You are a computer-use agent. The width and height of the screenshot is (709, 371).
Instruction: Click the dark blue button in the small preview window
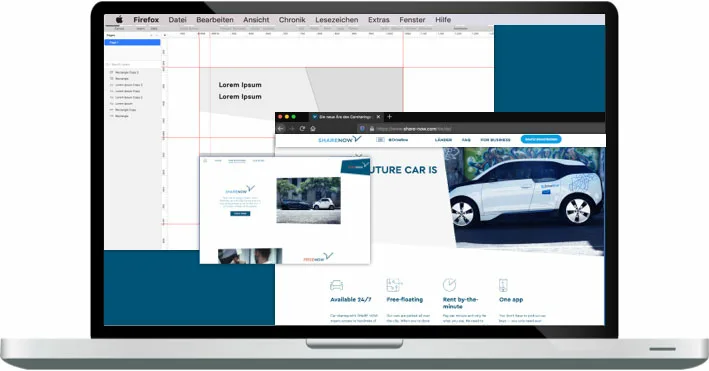(x=240, y=214)
